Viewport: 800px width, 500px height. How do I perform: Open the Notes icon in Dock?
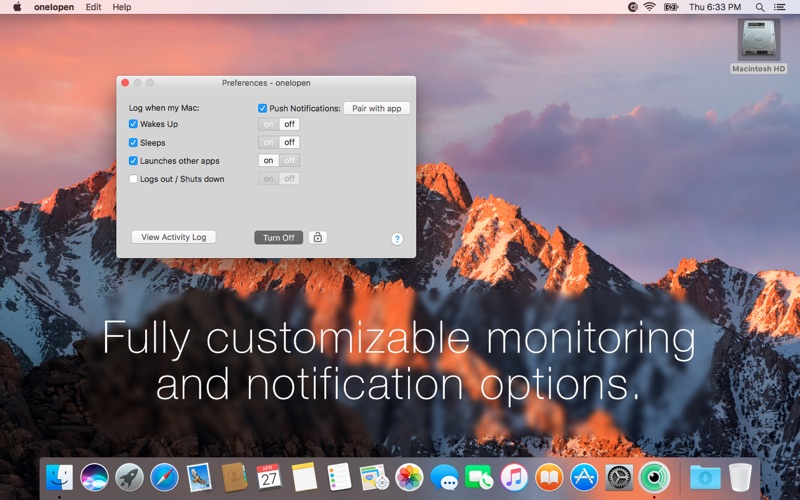click(304, 478)
